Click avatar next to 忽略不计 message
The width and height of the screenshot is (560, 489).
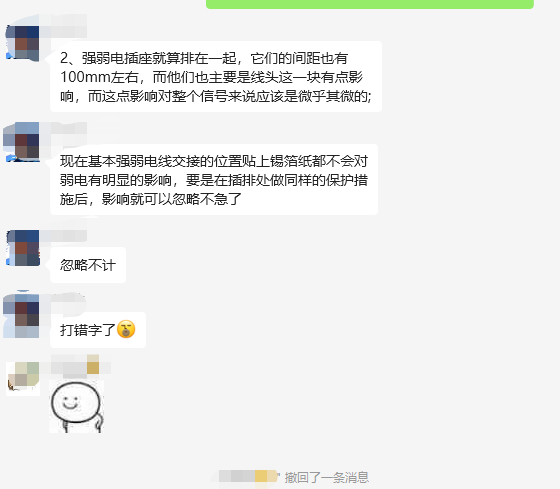coord(23,248)
